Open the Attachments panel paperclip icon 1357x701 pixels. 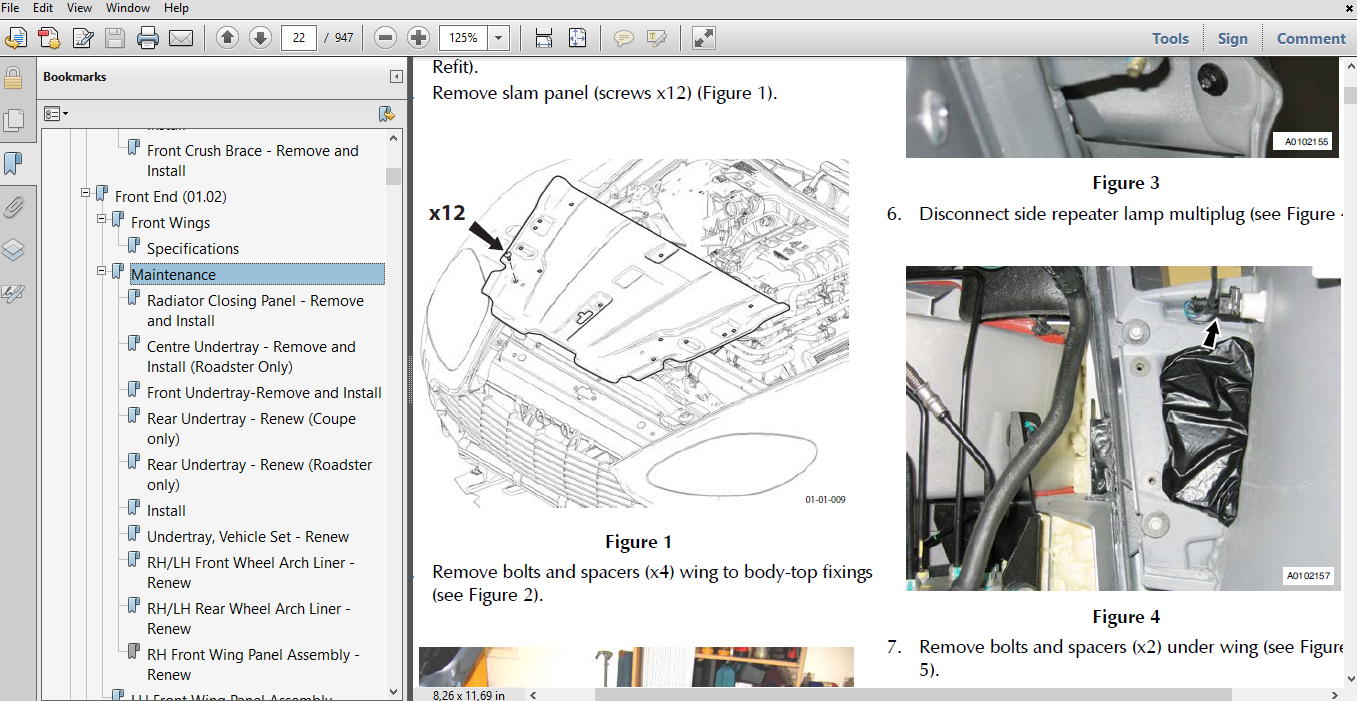(x=14, y=207)
